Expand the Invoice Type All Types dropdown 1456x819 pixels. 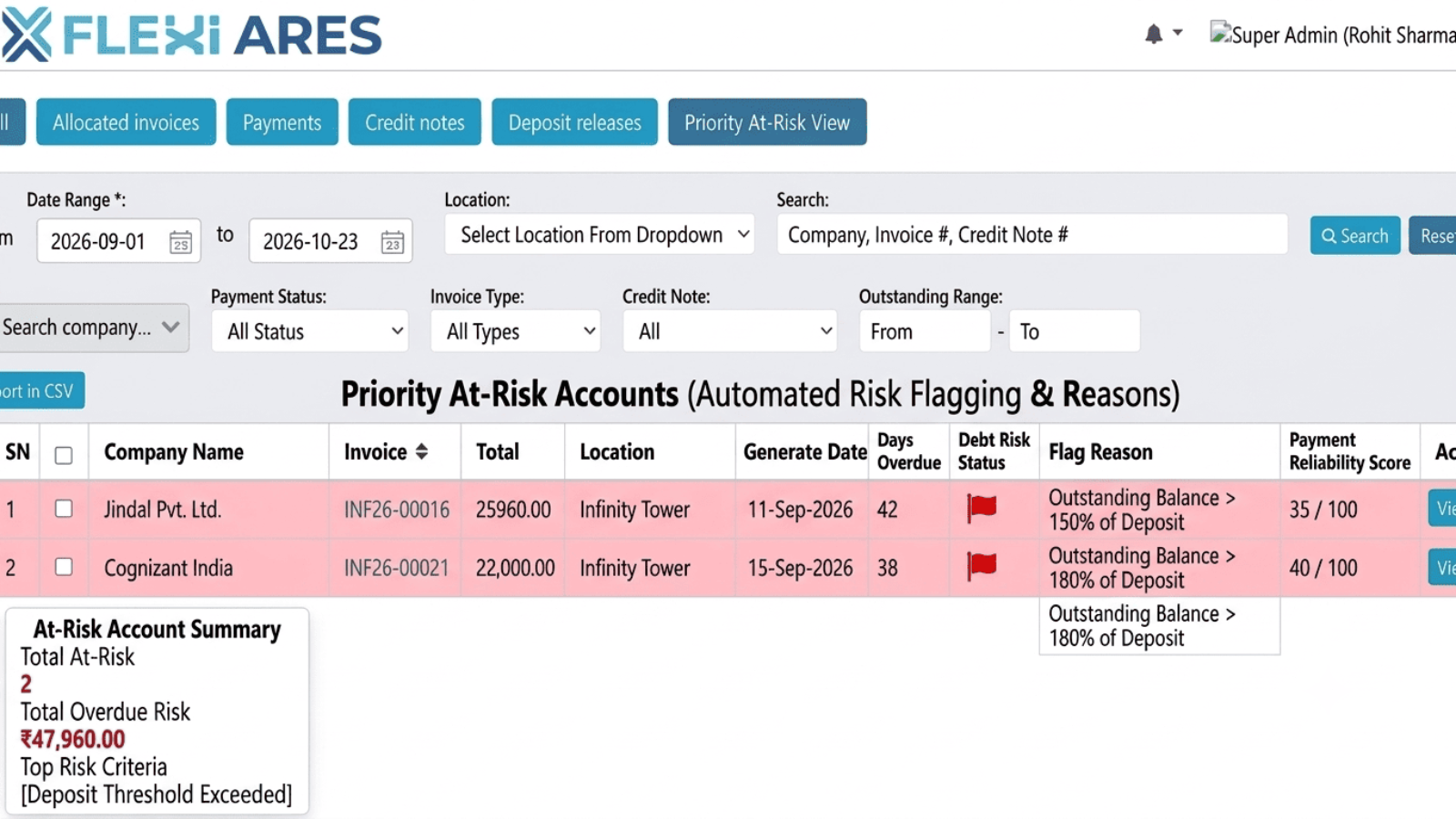pyautogui.click(x=516, y=331)
